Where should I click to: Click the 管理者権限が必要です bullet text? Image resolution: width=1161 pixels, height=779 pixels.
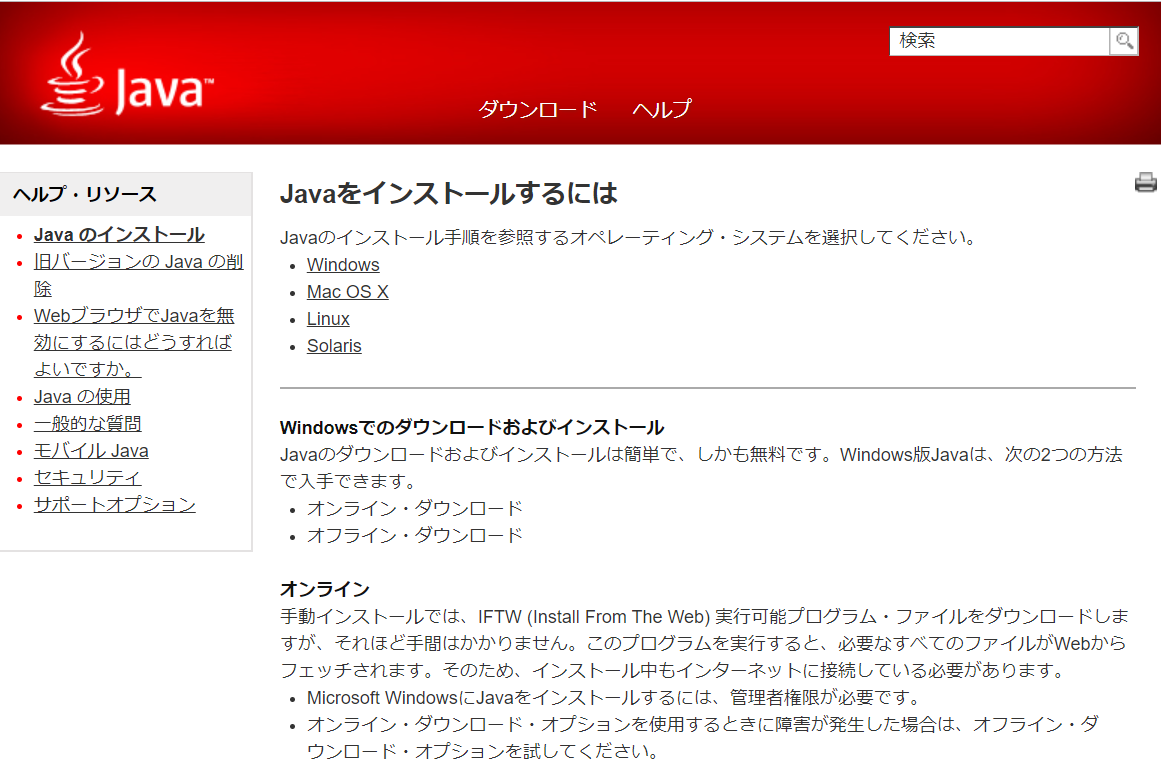point(615,698)
